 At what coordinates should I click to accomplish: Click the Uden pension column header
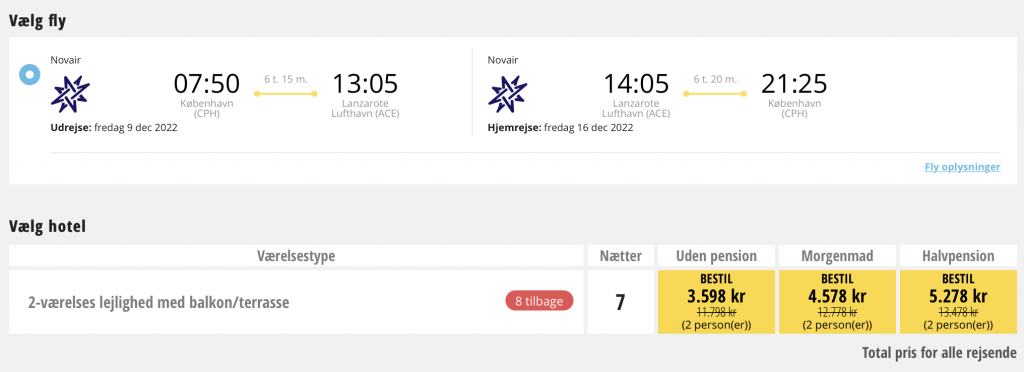pos(716,256)
